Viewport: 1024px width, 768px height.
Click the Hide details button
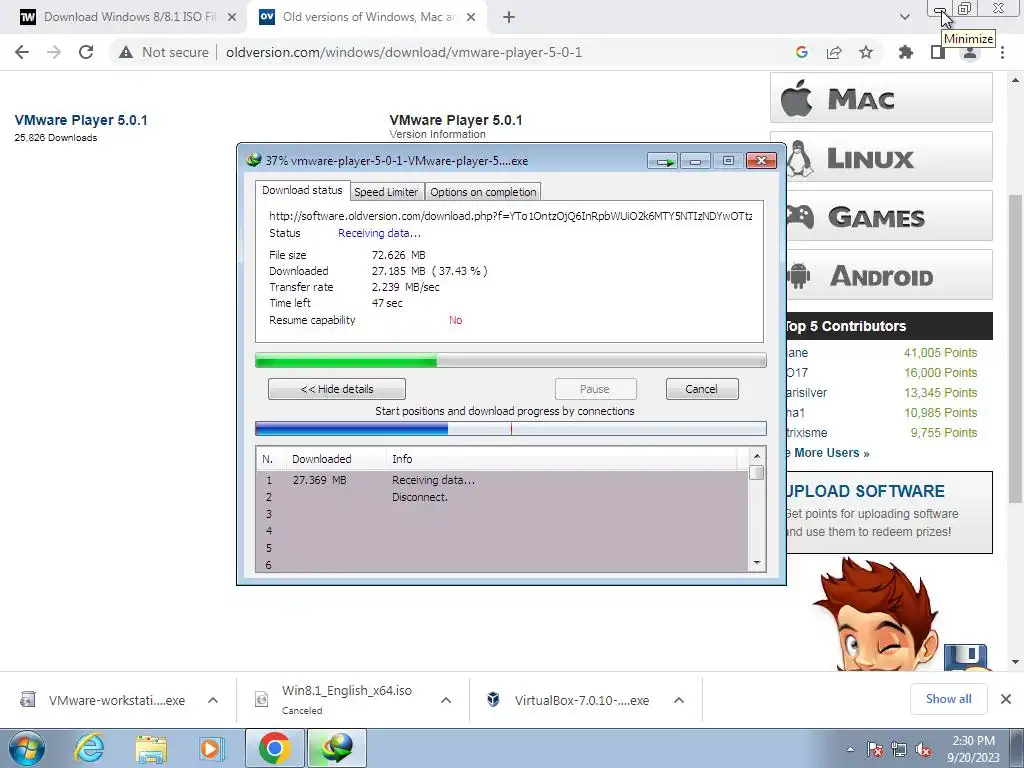pos(337,389)
